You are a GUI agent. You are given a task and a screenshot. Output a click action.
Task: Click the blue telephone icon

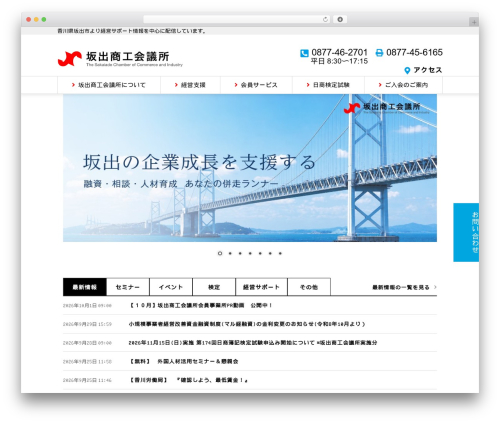point(304,53)
